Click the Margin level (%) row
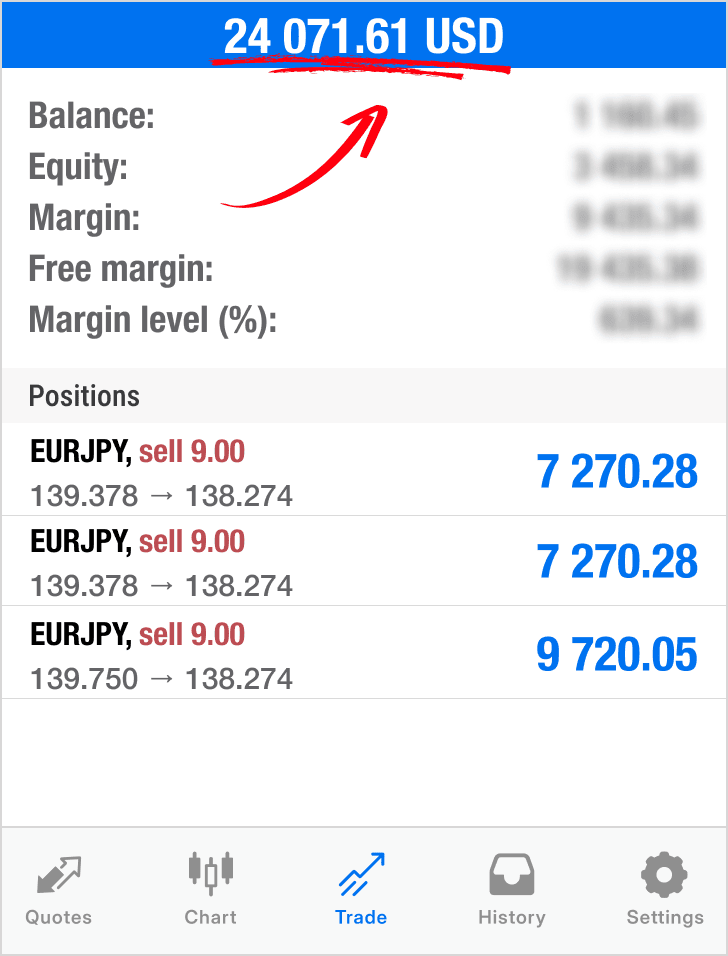This screenshot has width=728, height=956. click(x=364, y=319)
